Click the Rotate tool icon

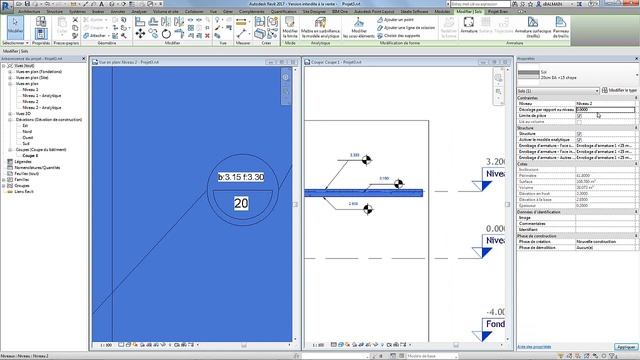166,33
